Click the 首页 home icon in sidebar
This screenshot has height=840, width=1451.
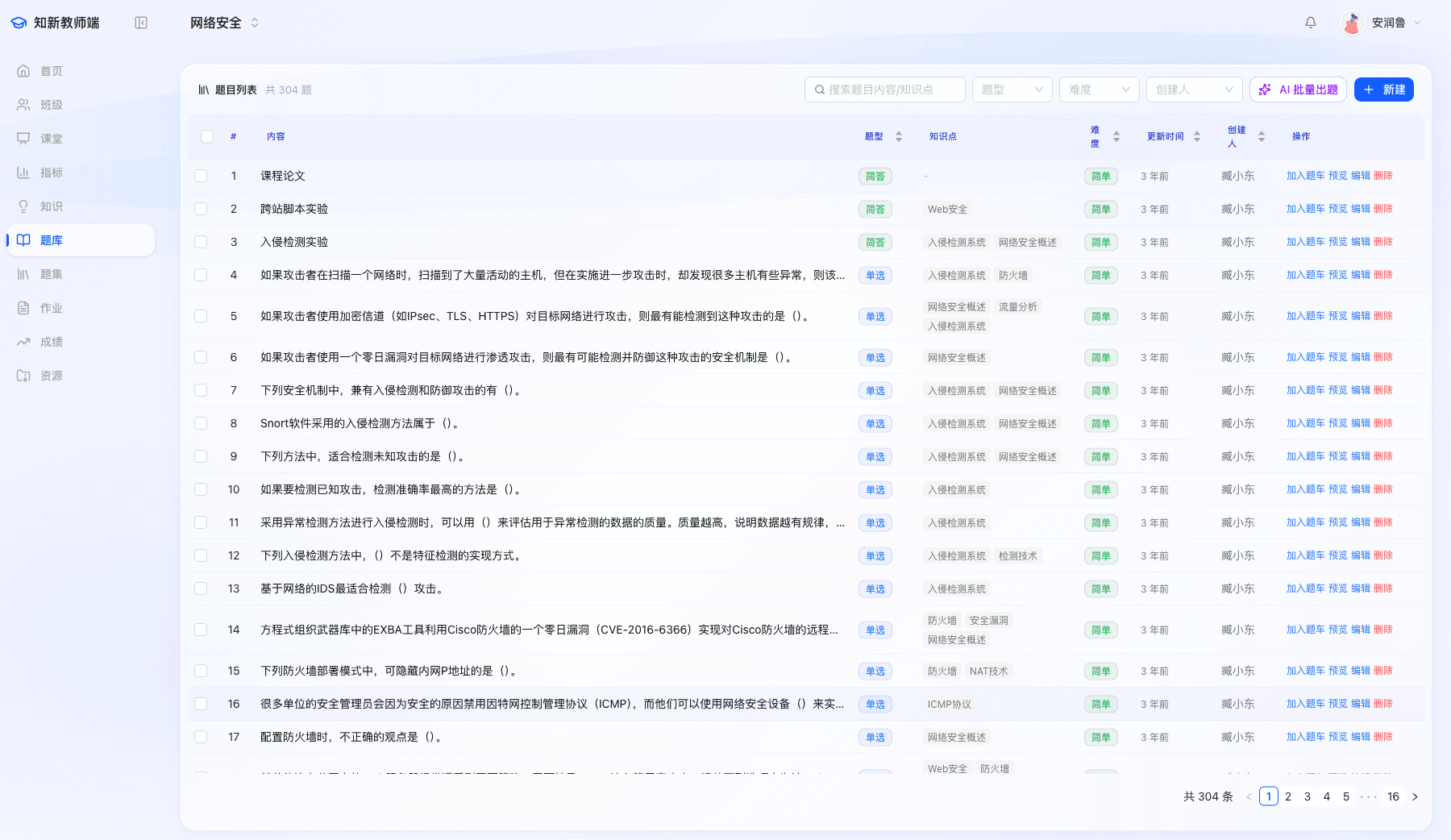23,71
